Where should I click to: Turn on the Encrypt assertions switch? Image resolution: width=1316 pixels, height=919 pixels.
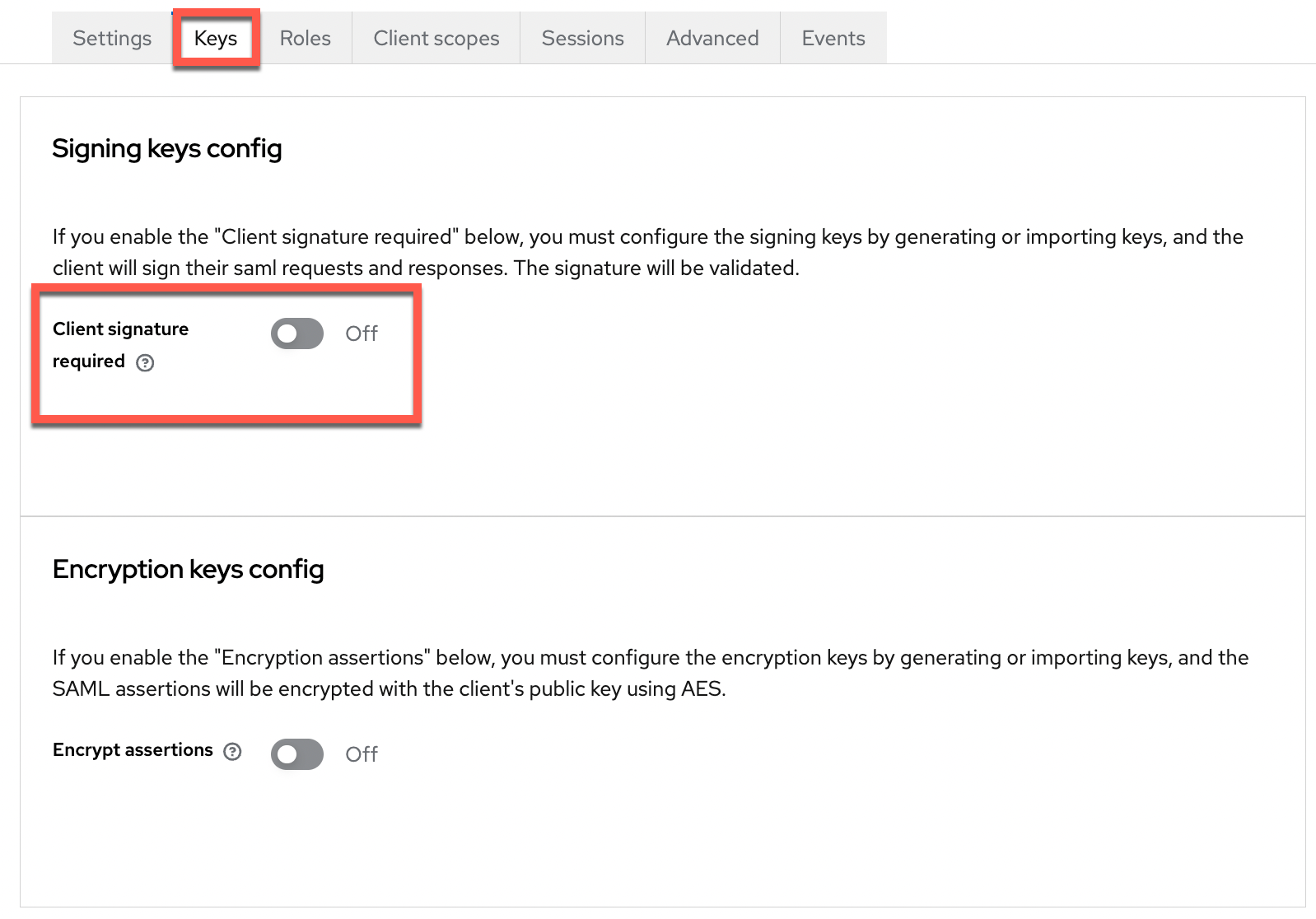coord(297,754)
